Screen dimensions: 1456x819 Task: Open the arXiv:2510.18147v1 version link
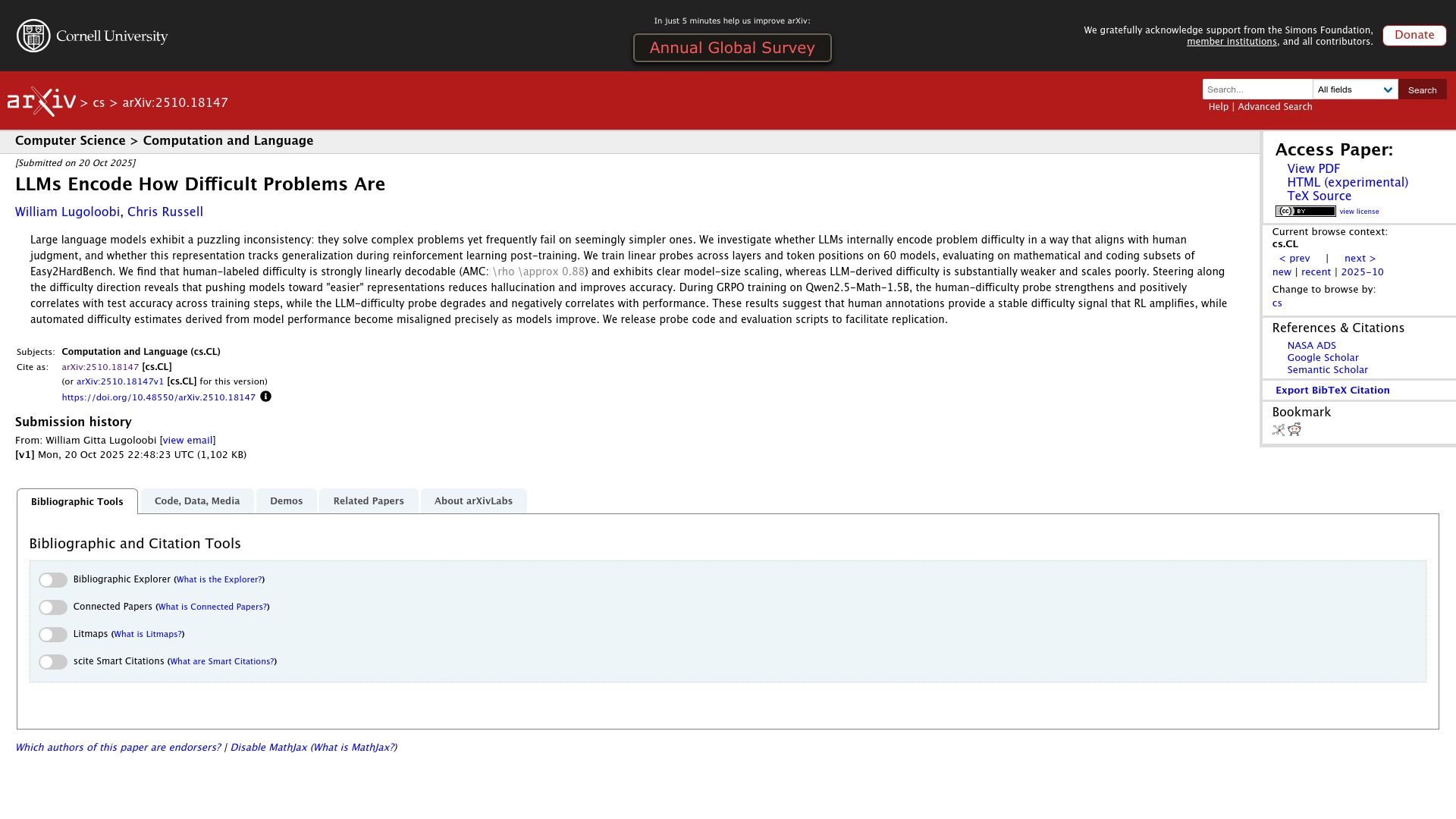pyautogui.click(x=120, y=382)
